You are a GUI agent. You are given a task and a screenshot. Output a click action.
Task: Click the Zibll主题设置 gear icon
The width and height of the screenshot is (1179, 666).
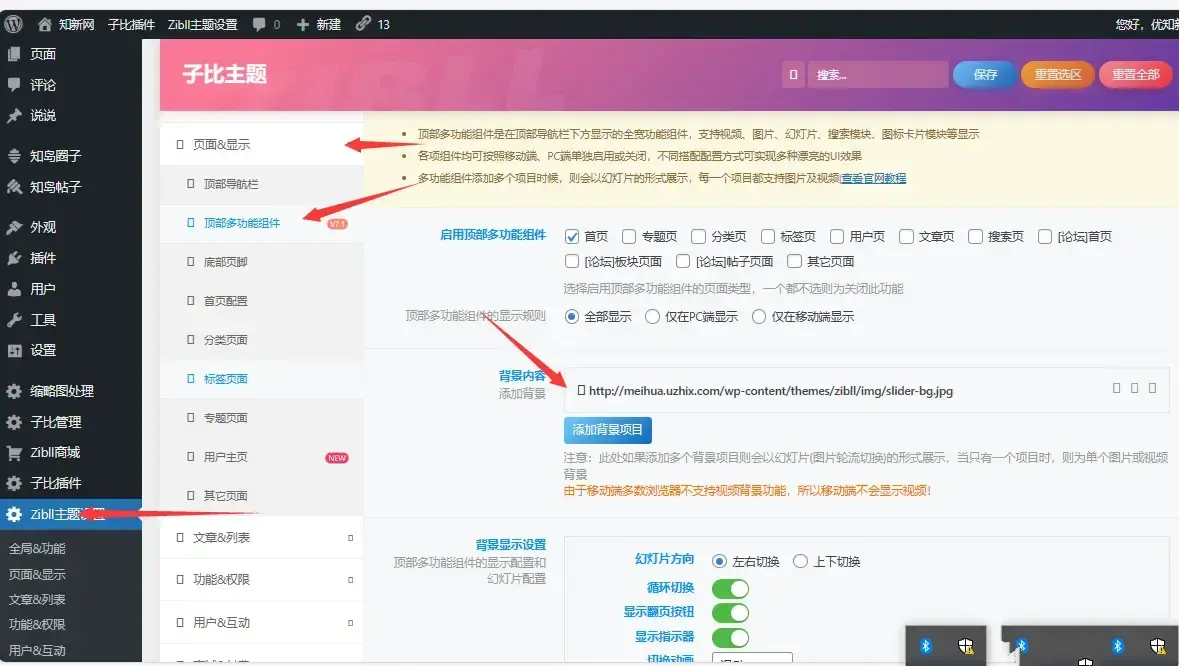tap(14, 514)
